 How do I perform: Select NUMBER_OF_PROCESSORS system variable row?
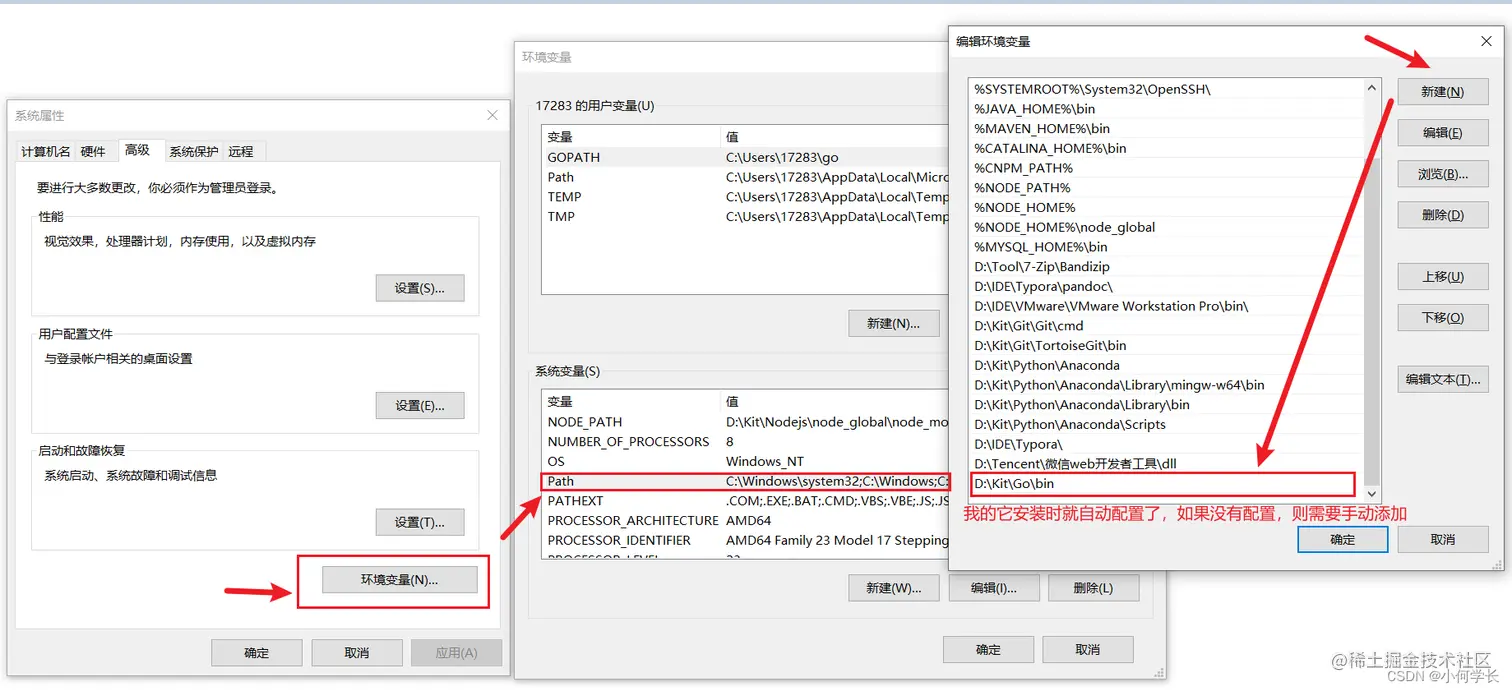tap(745, 441)
